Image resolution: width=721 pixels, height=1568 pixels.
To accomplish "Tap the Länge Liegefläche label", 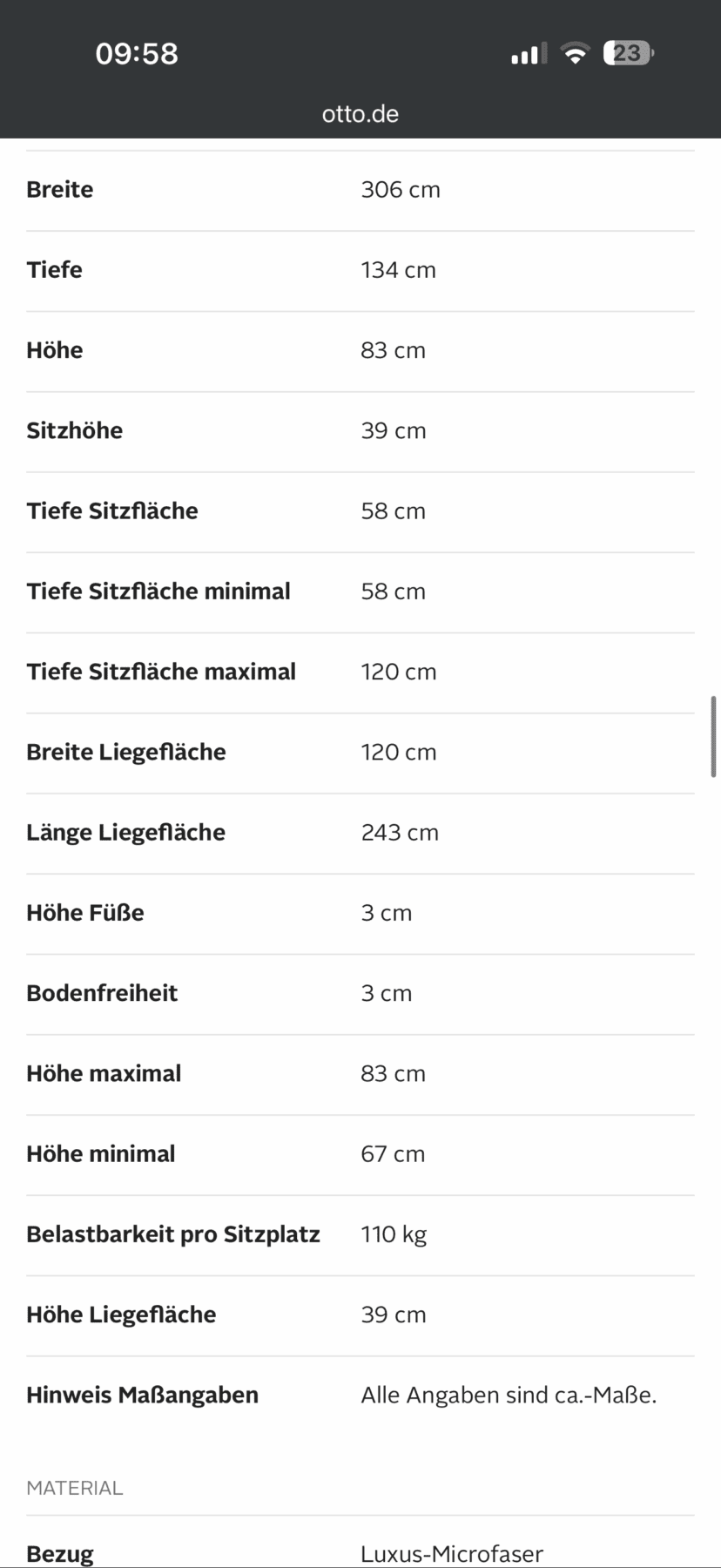I will click(125, 833).
